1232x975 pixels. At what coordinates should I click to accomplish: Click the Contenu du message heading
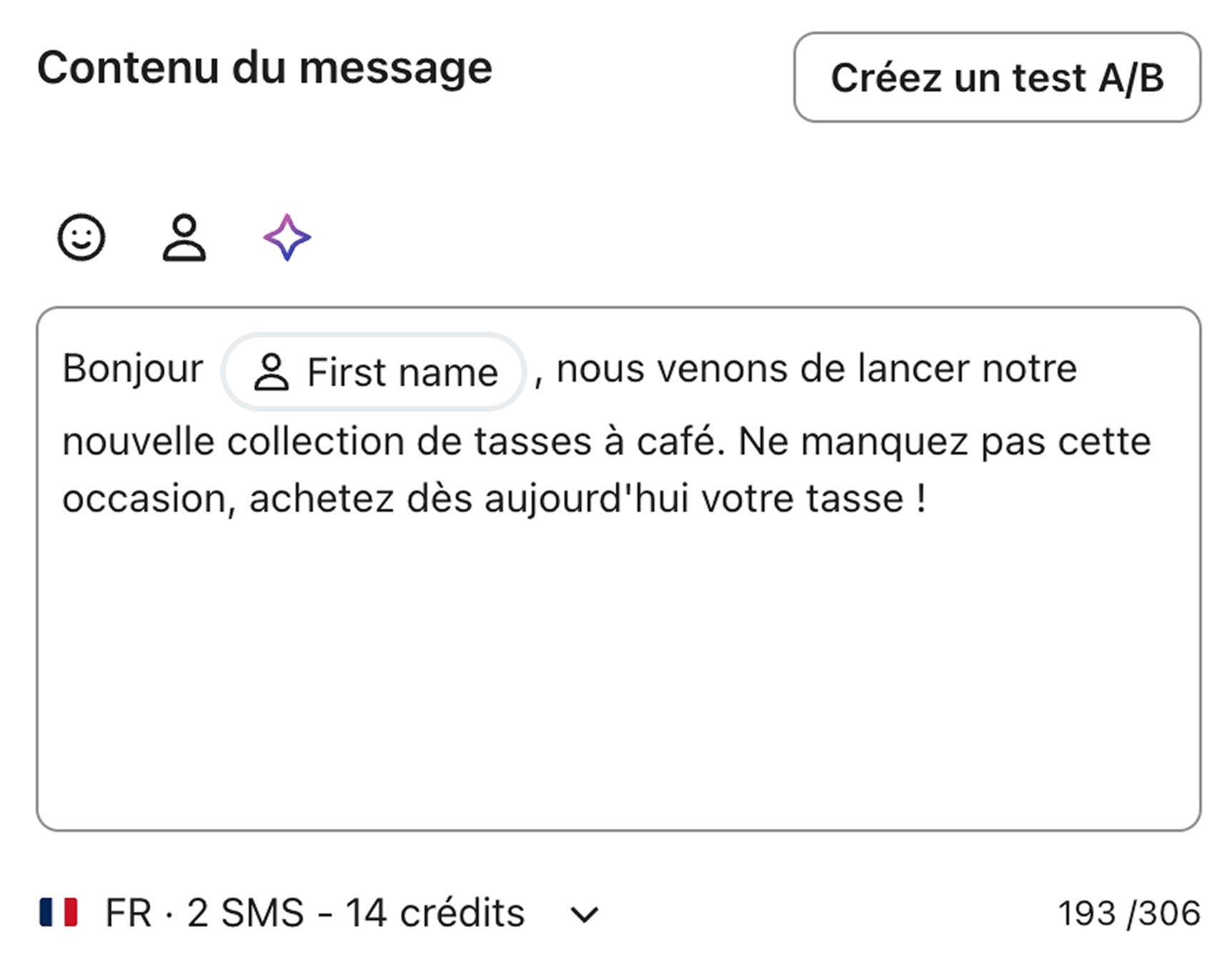265,66
